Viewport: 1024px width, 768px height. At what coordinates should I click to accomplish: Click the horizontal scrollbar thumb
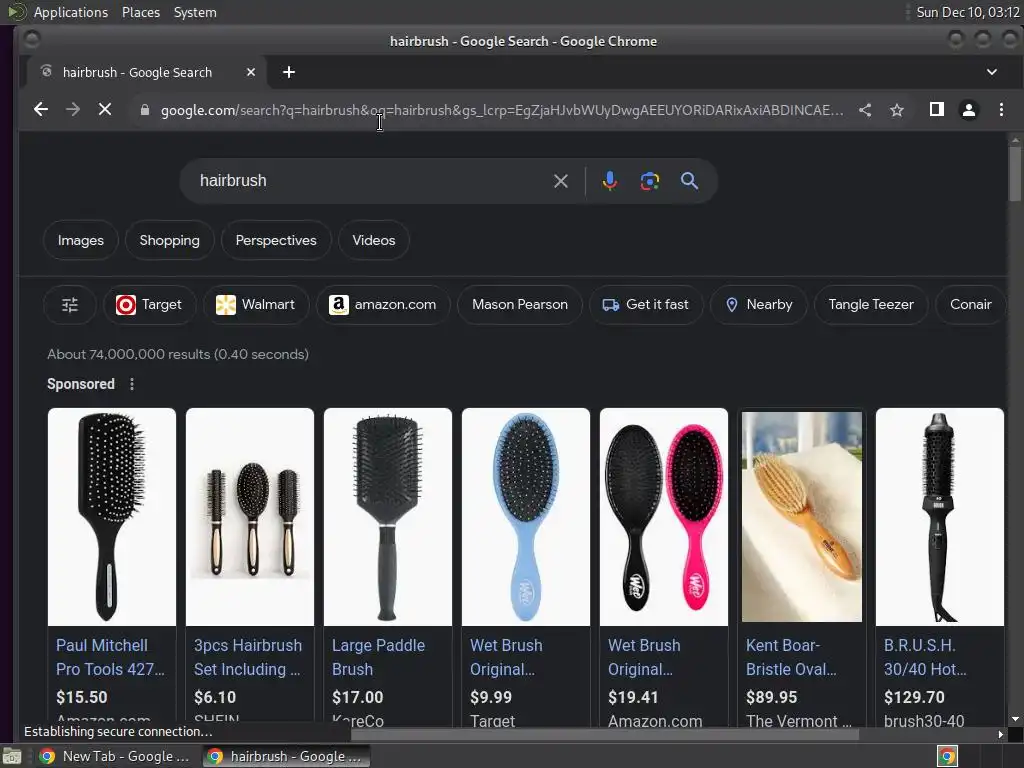pos(605,734)
